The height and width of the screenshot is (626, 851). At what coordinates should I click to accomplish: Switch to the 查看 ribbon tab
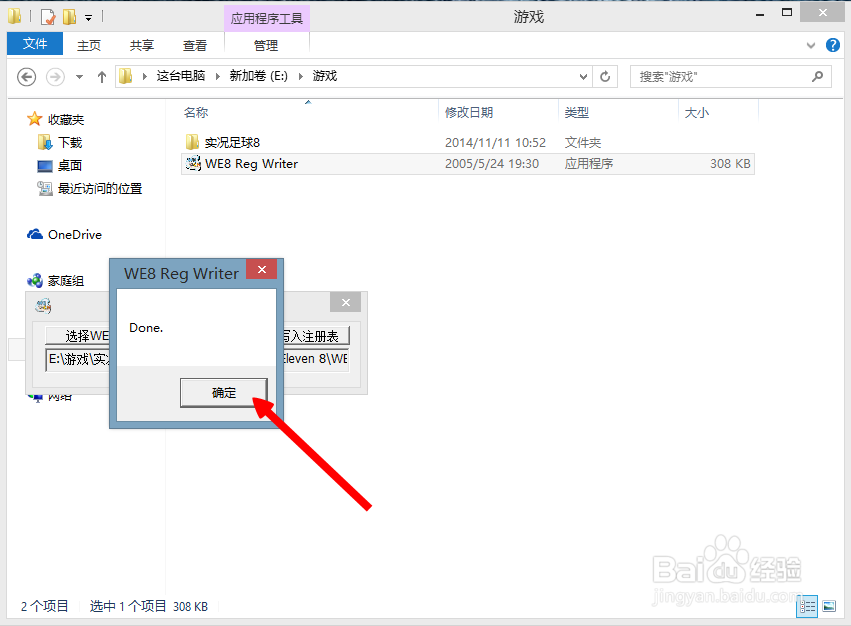pos(194,45)
